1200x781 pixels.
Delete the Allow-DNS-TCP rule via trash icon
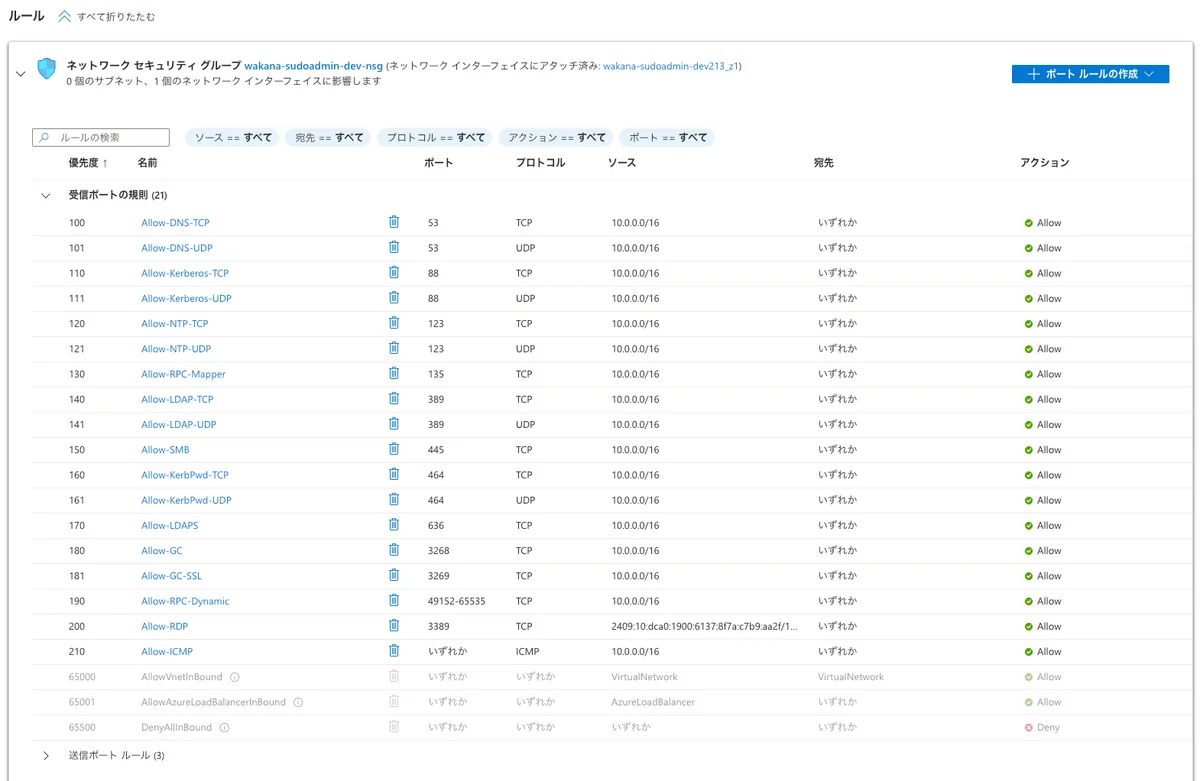tap(394, 222)
